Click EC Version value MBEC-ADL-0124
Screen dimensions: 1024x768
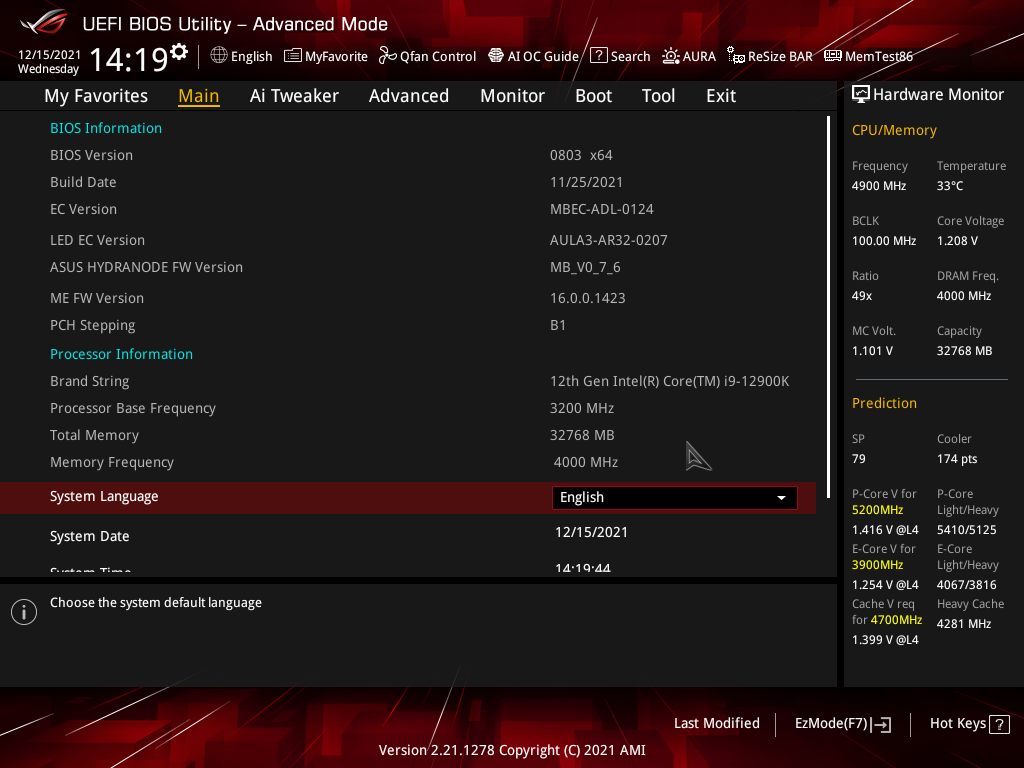(601, 209)
